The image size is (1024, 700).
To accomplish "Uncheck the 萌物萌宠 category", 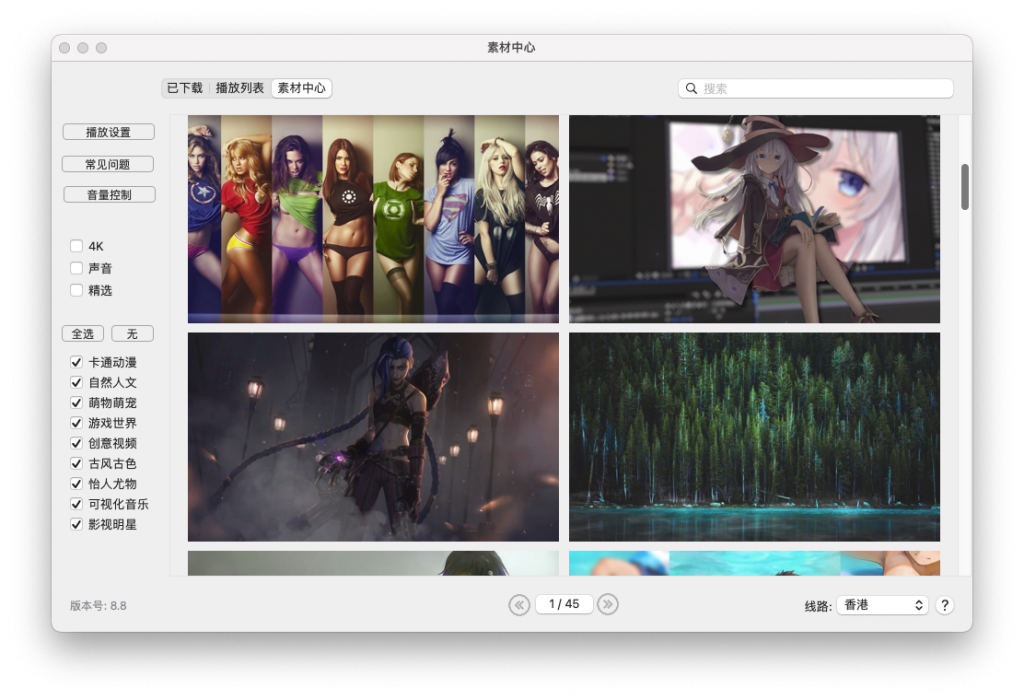I will 76,402.
